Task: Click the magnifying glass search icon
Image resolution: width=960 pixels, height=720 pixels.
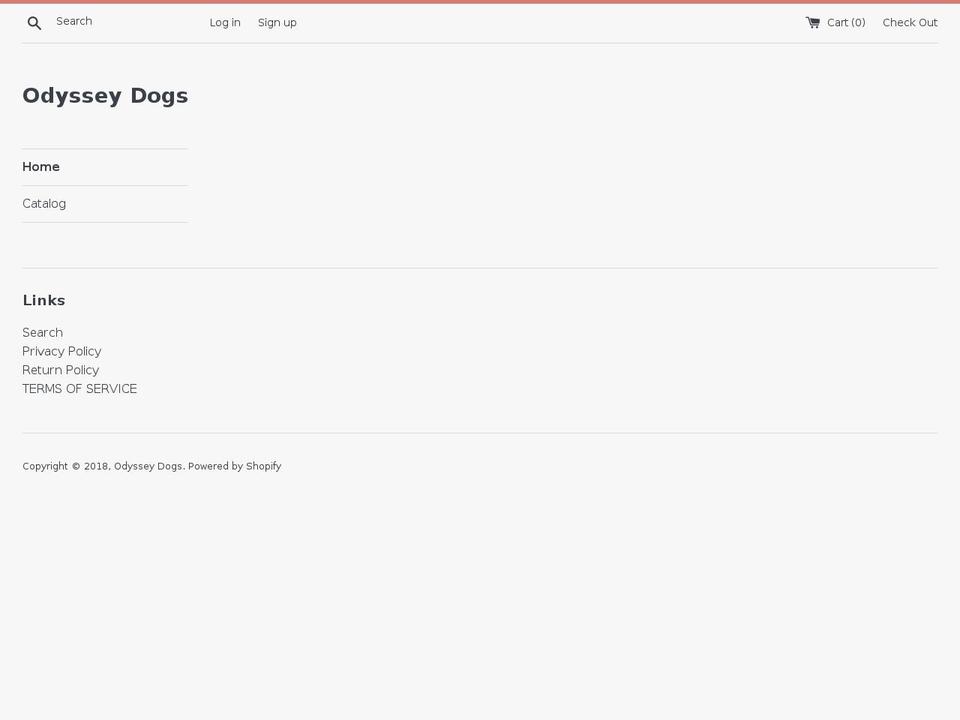Action: tap(34, 23)
